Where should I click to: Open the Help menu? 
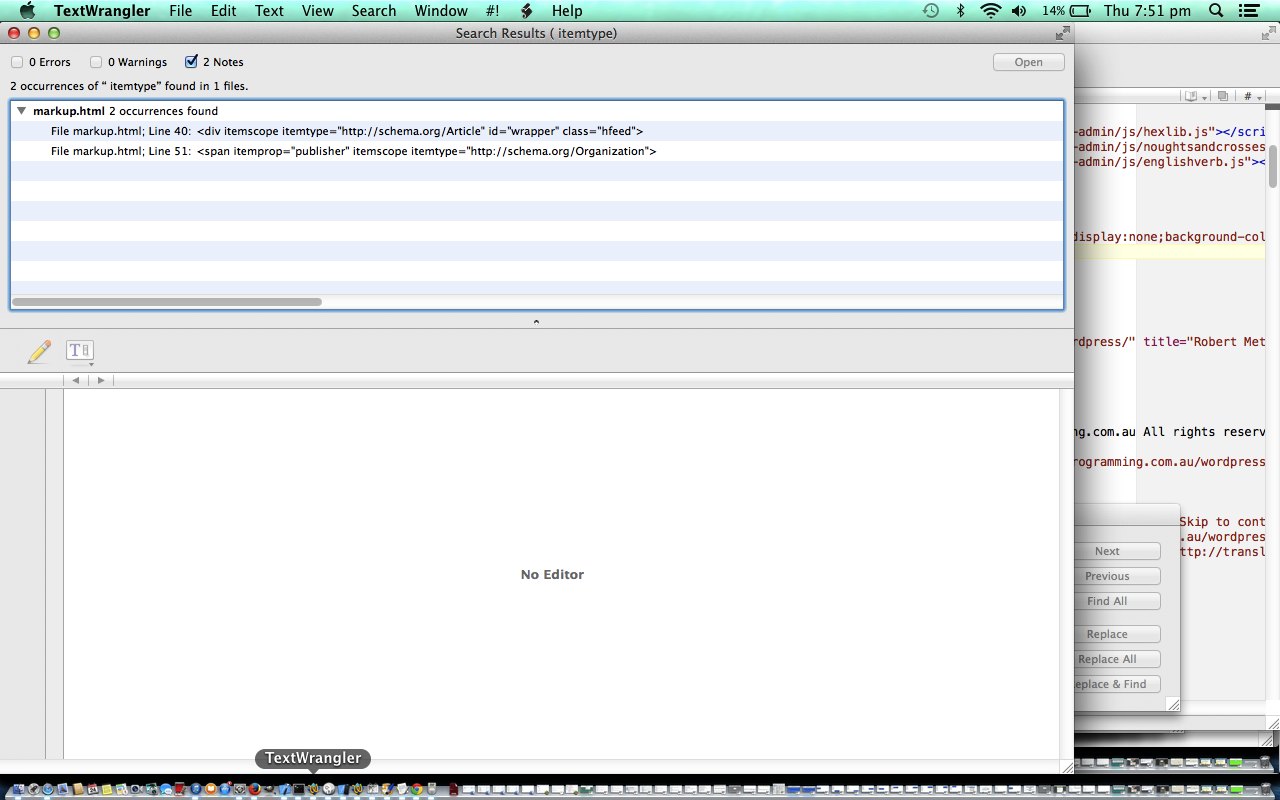pos(567,11)
